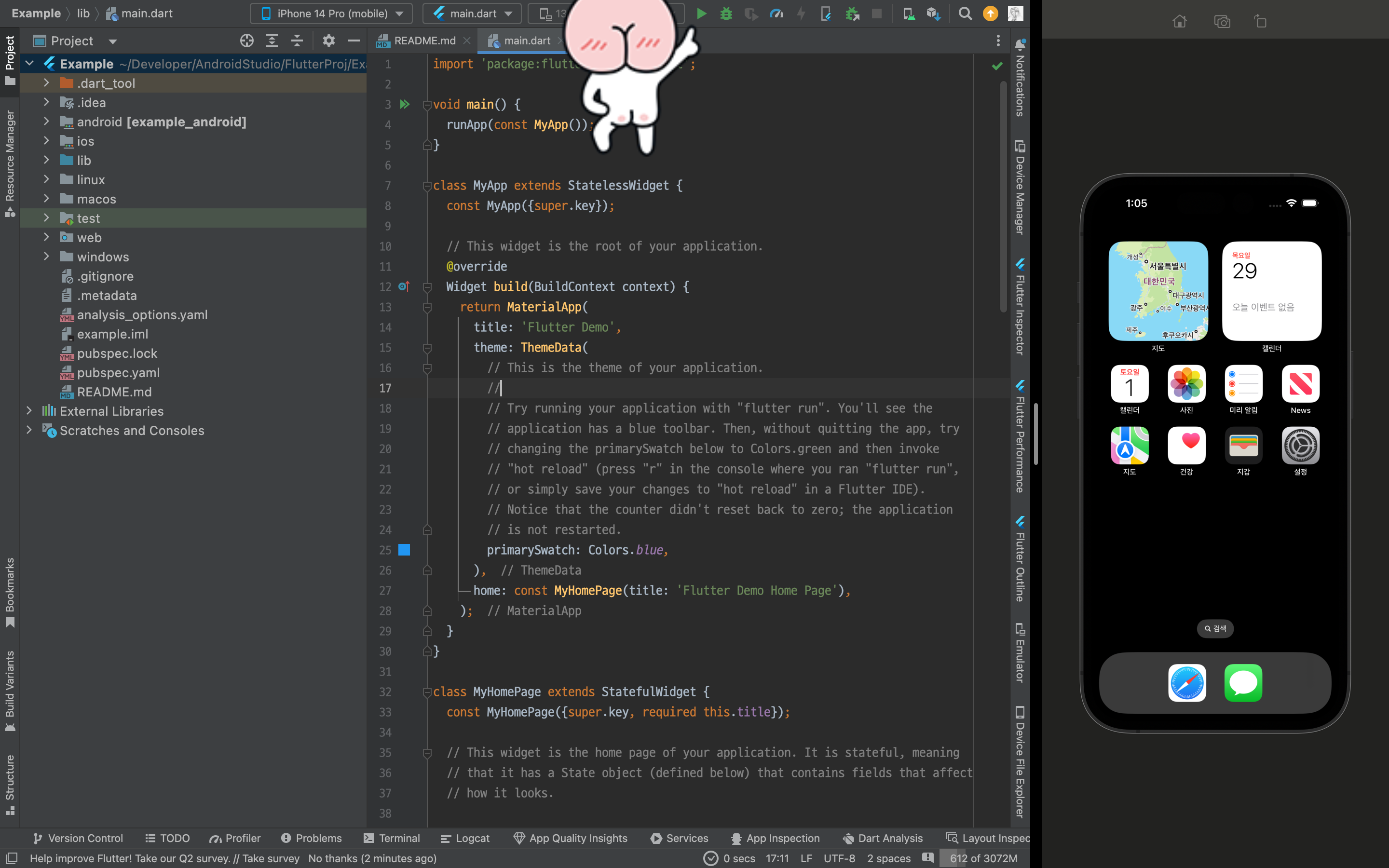Click the Debug bug icon in toolbar
The image size is (1389, 868).
pos(726,13)
